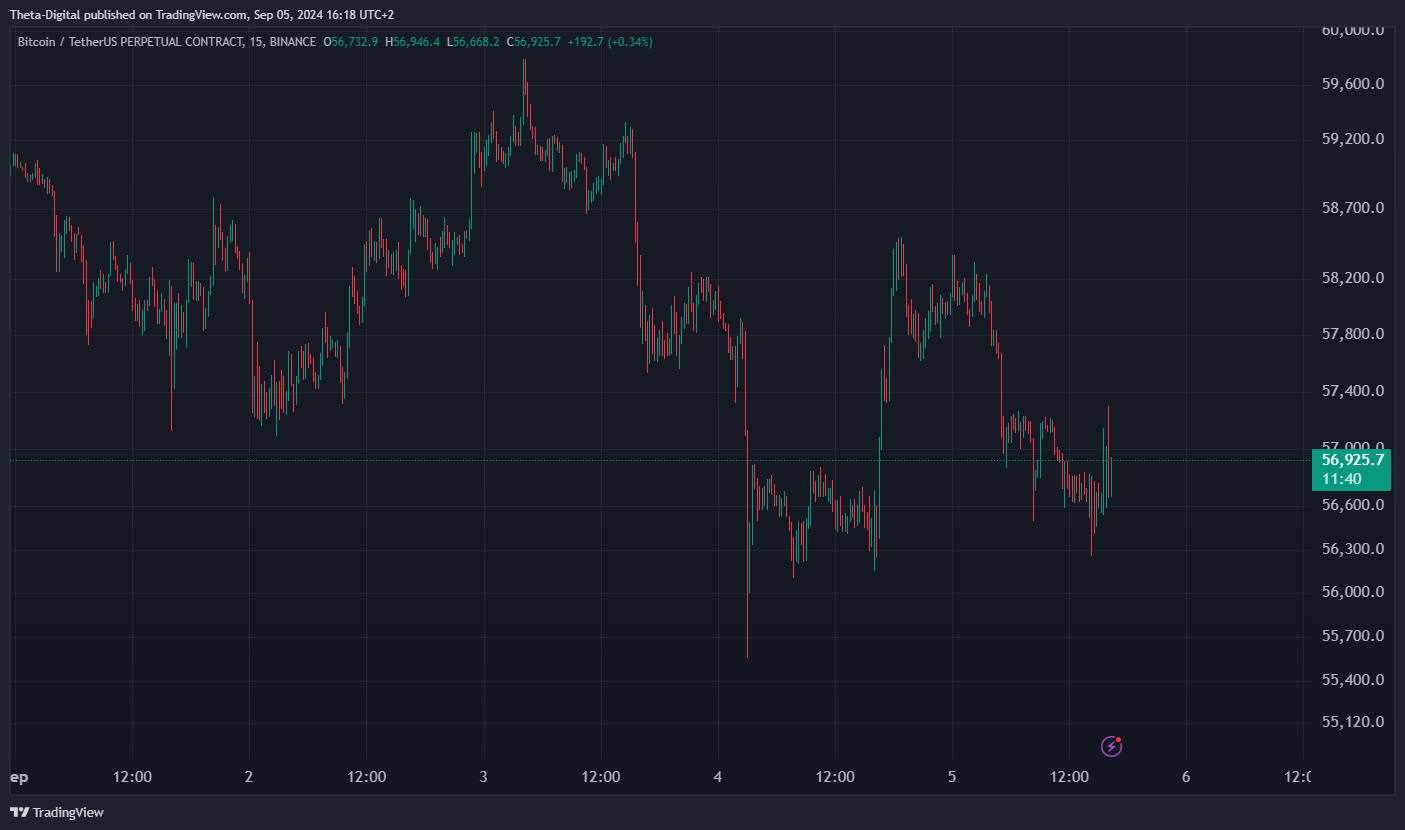1405x830 pixels.
Task: Click the date label 6 on time axis
Action: coord(1186,777)
